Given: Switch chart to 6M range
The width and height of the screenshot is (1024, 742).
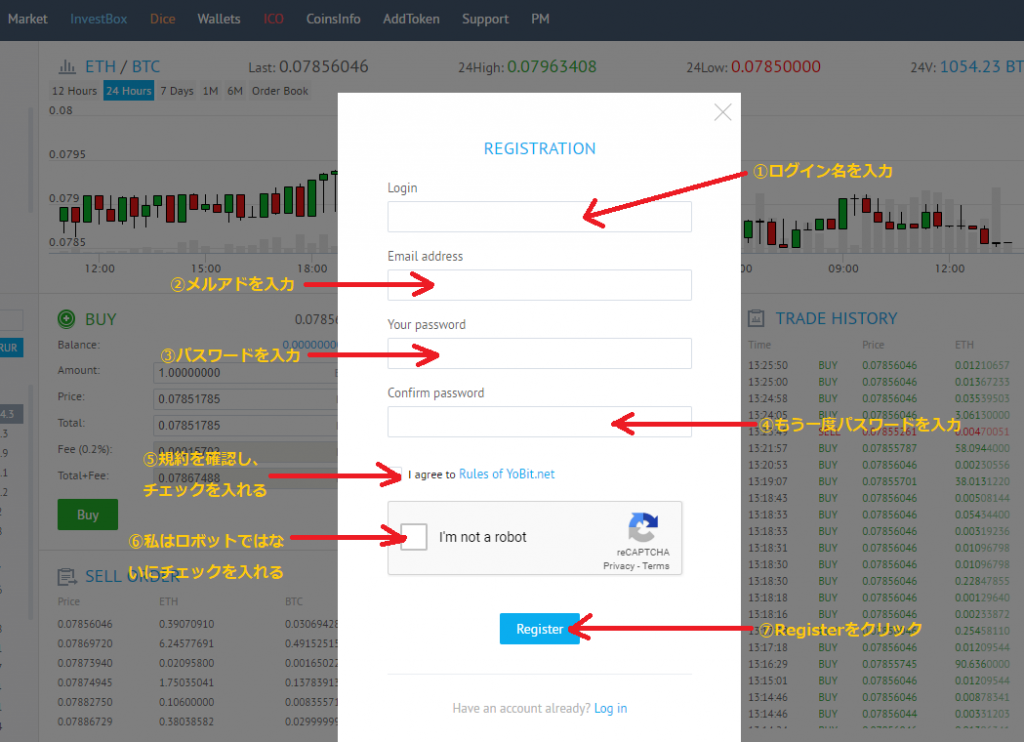Looking at the screenshot, I should [235, 91].
